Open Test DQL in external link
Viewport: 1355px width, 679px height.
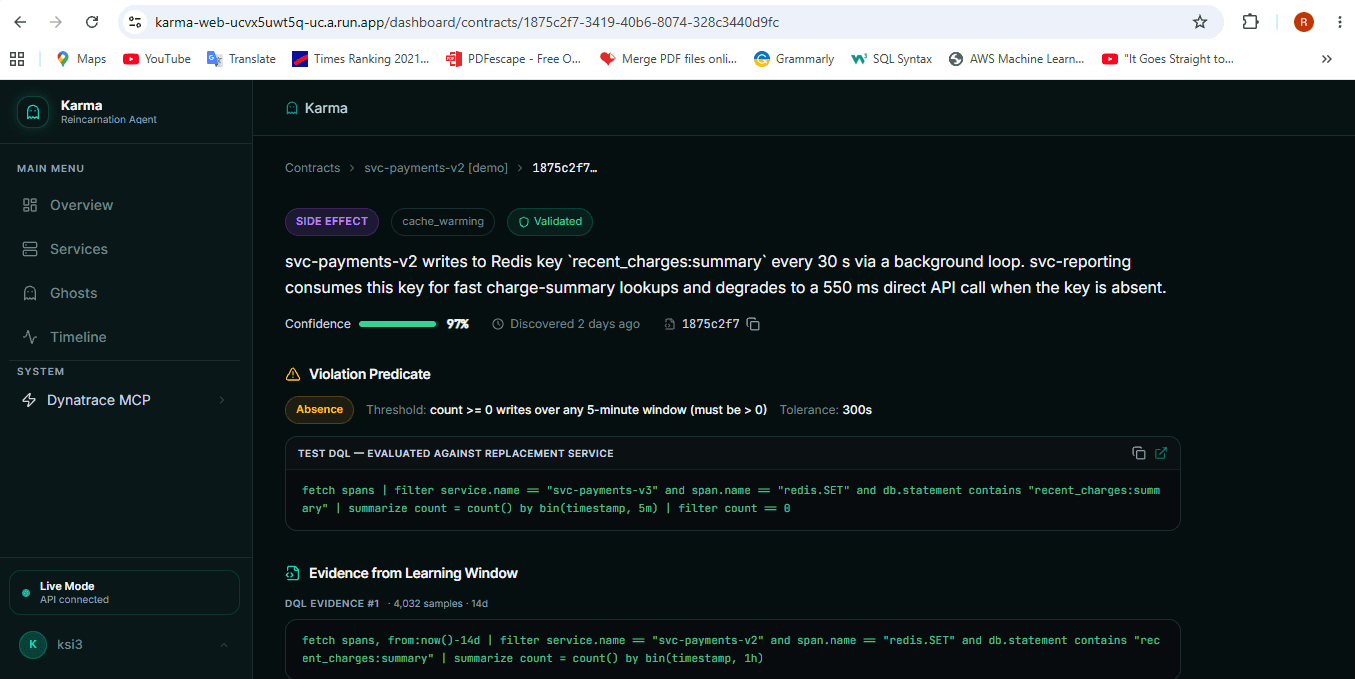coord(1161,453)
